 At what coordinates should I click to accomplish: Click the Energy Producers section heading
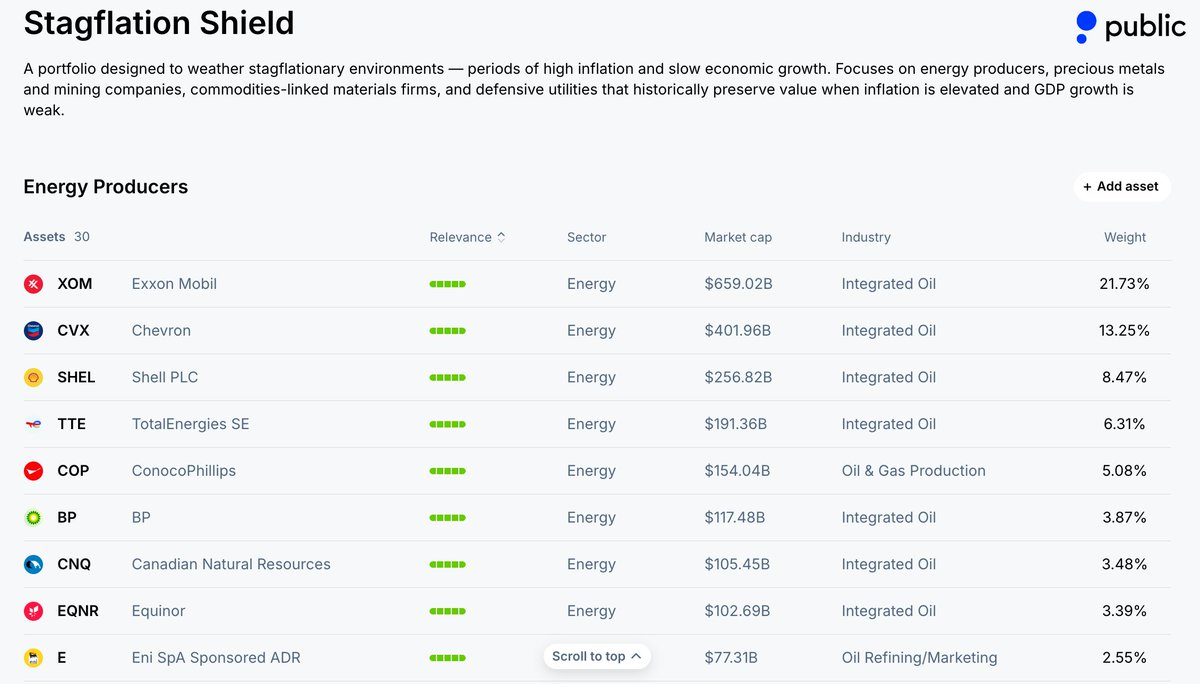tap(106, 187)
